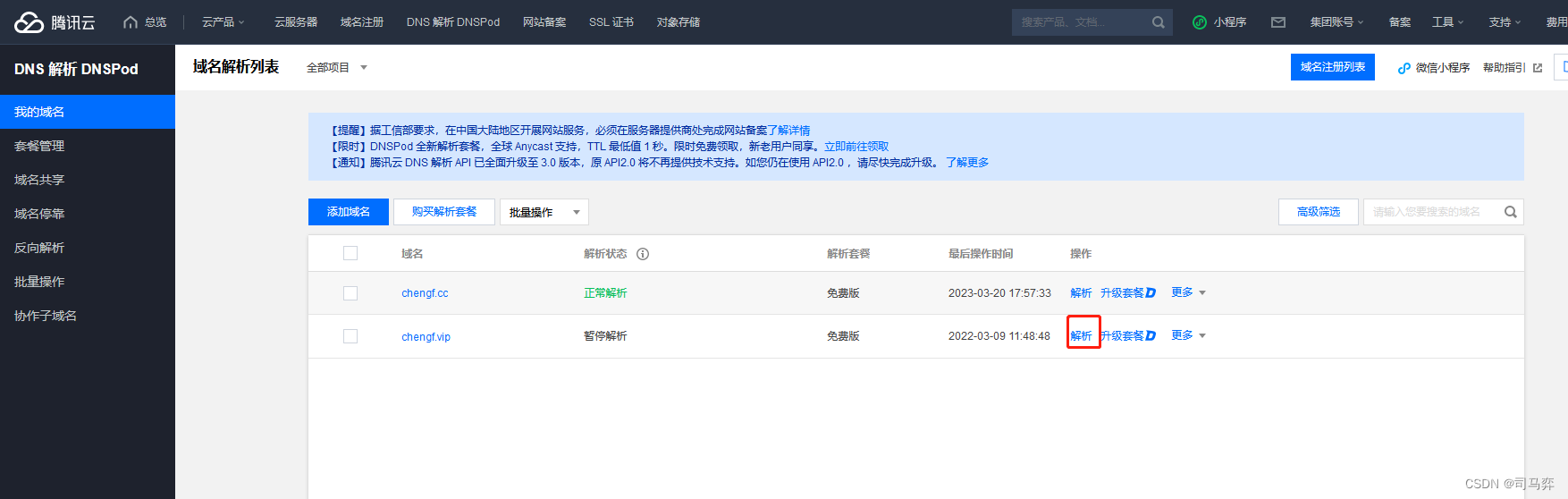Screen dimensions: 1568x499
Task: Focus the domain search input field
Action: coord(1432,212)
